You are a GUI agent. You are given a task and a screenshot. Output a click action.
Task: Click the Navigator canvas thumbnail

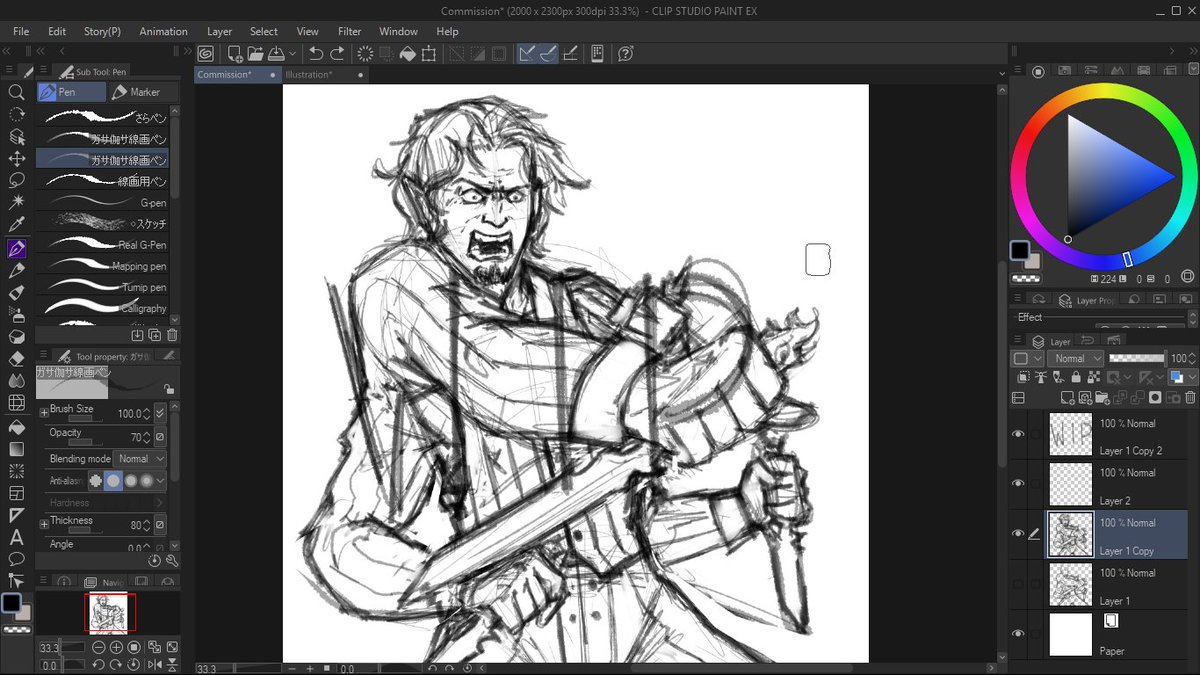[x=108, y=612]
